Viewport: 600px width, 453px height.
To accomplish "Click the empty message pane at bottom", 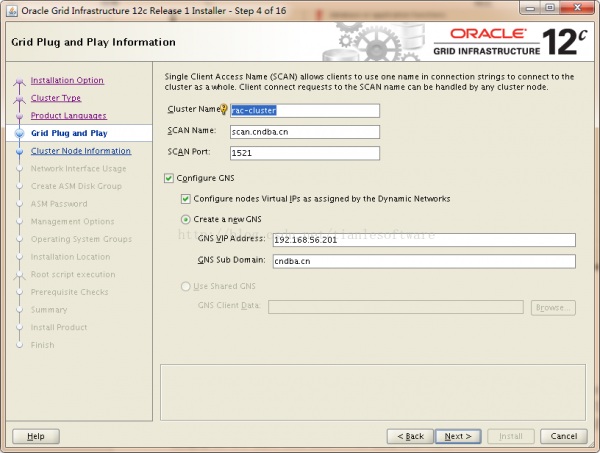I will tap(373, 393).
